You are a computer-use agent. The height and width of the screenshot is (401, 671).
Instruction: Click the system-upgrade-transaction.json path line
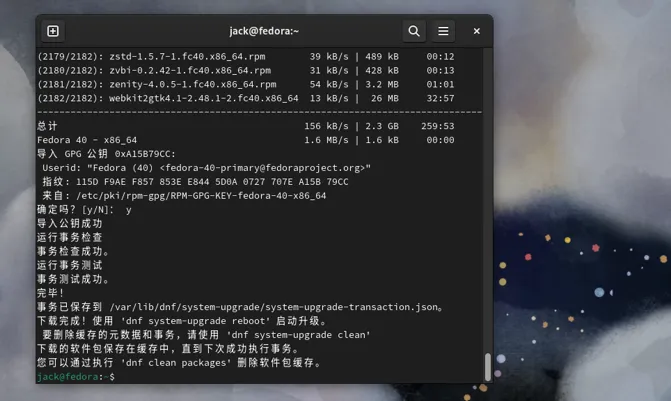click(x=240, y=307)
